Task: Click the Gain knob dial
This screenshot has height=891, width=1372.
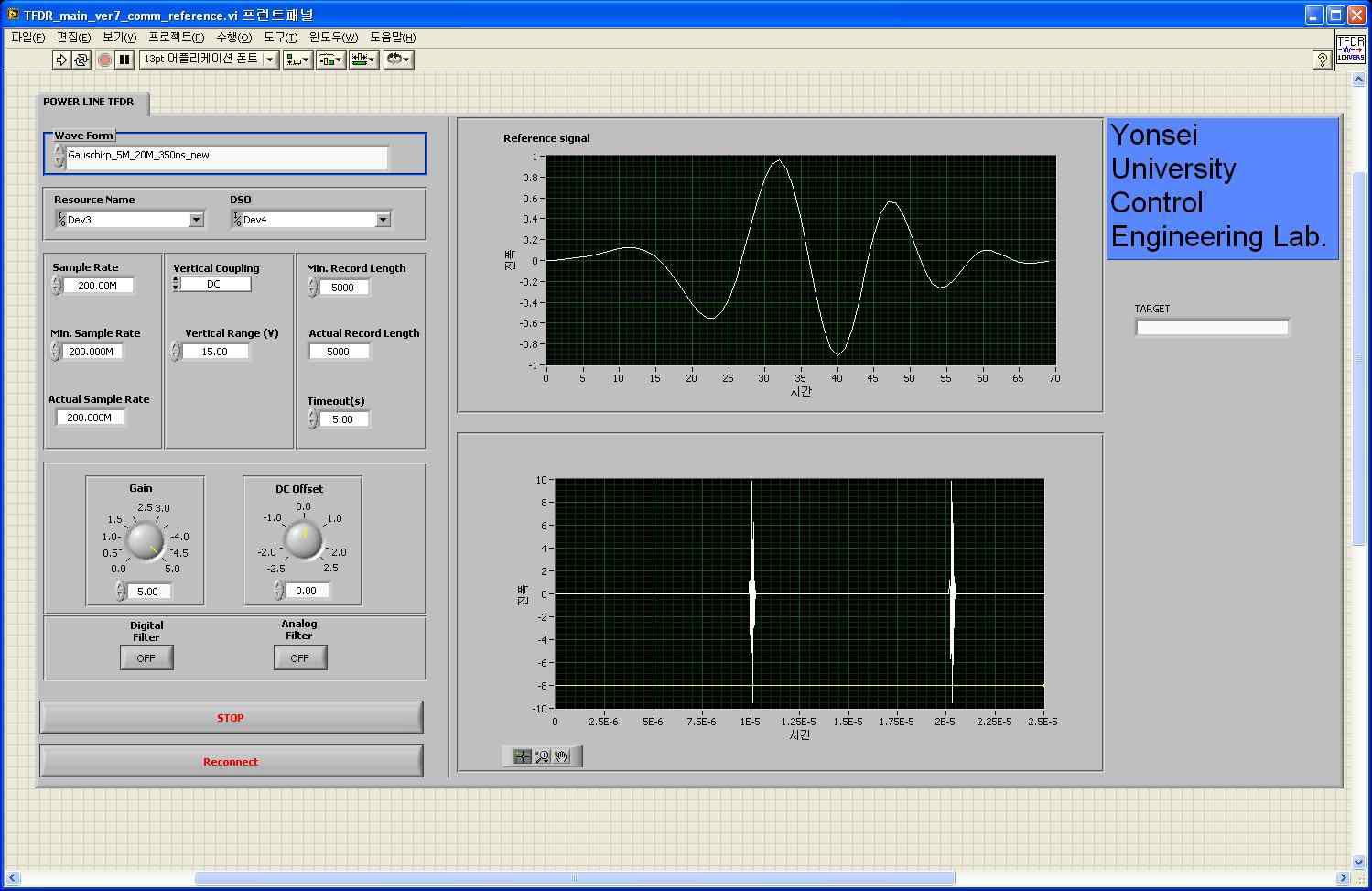Action: click(x=145, y=540)
